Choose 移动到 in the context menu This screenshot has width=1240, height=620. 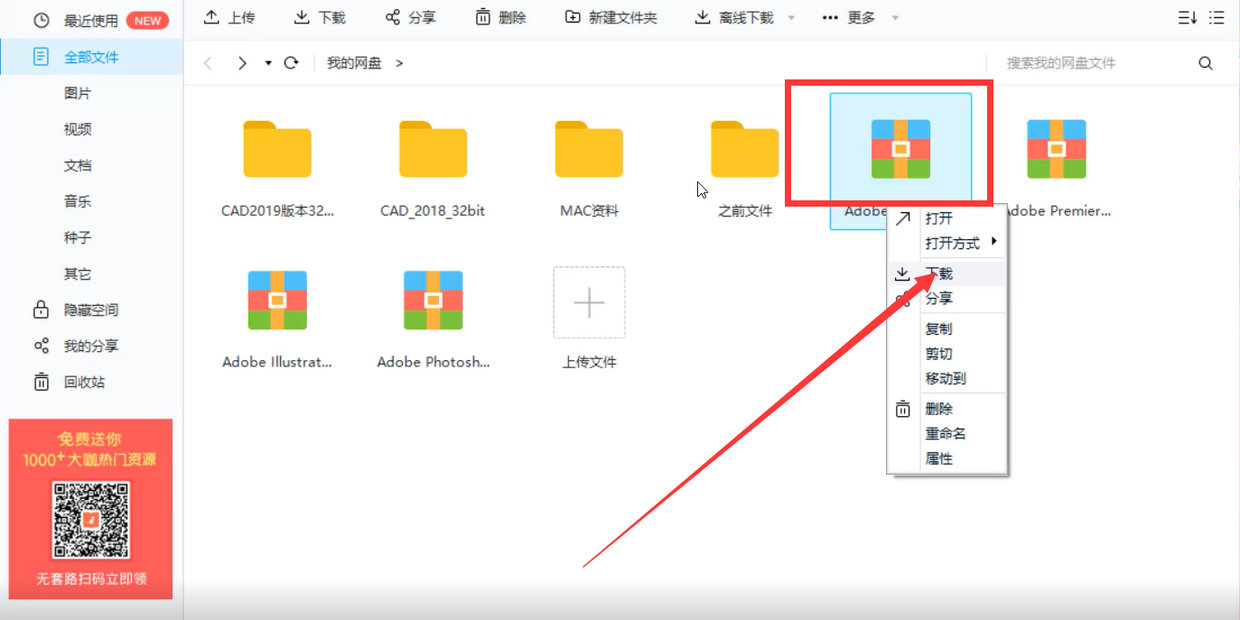(946, 378)
